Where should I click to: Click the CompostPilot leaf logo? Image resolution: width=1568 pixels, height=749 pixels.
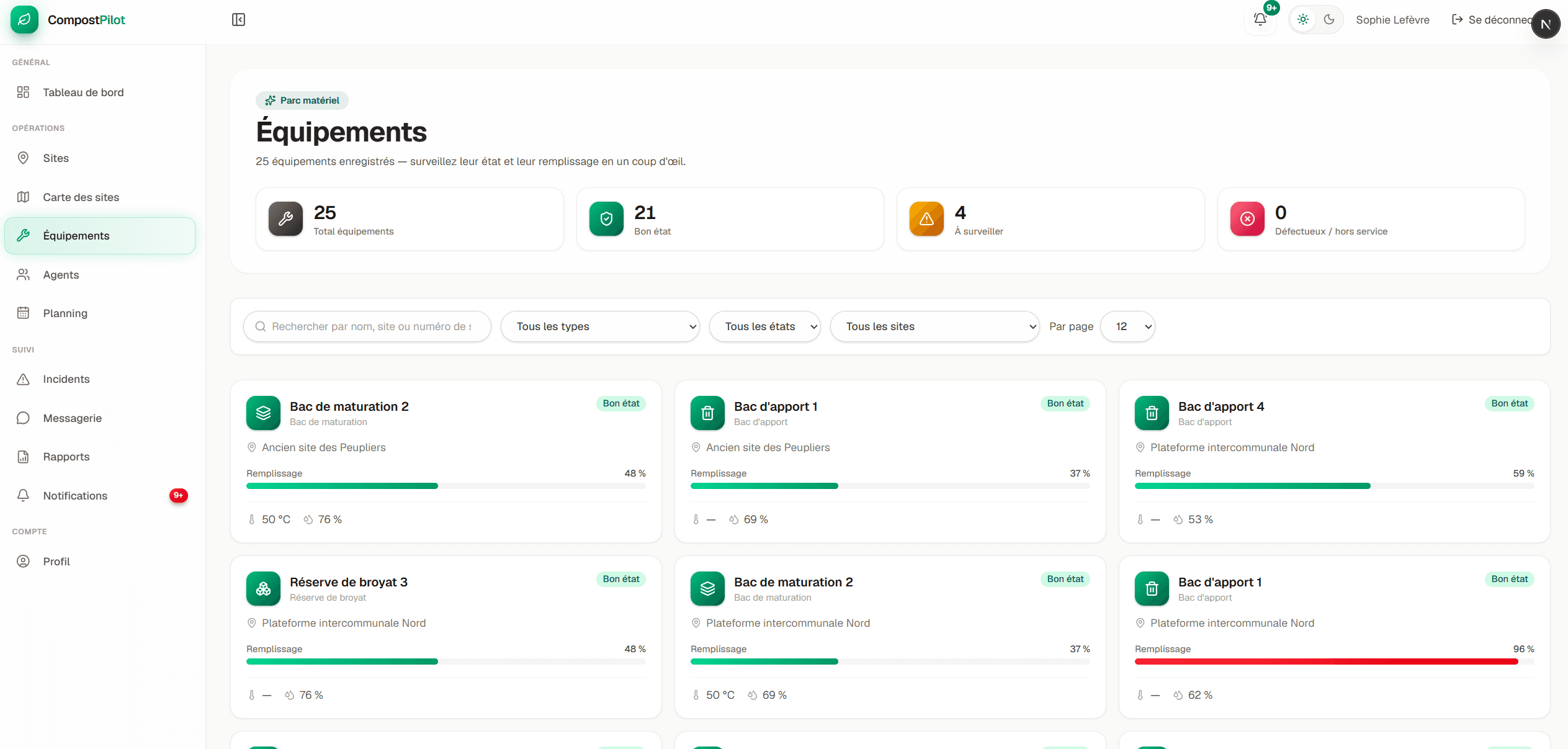(x=24, y=20)
